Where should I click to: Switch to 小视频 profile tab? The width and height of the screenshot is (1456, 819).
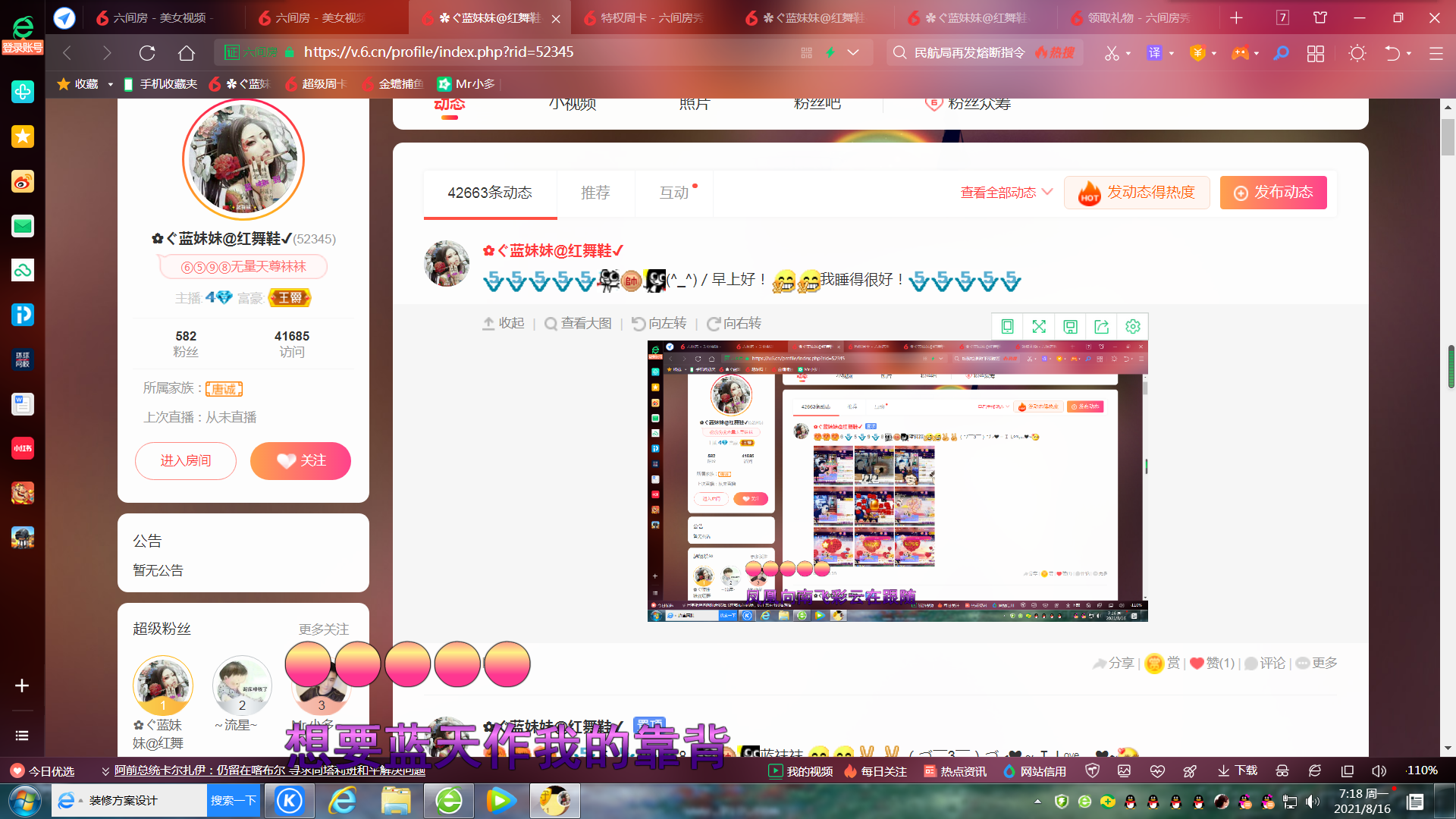tap(573, 104)
